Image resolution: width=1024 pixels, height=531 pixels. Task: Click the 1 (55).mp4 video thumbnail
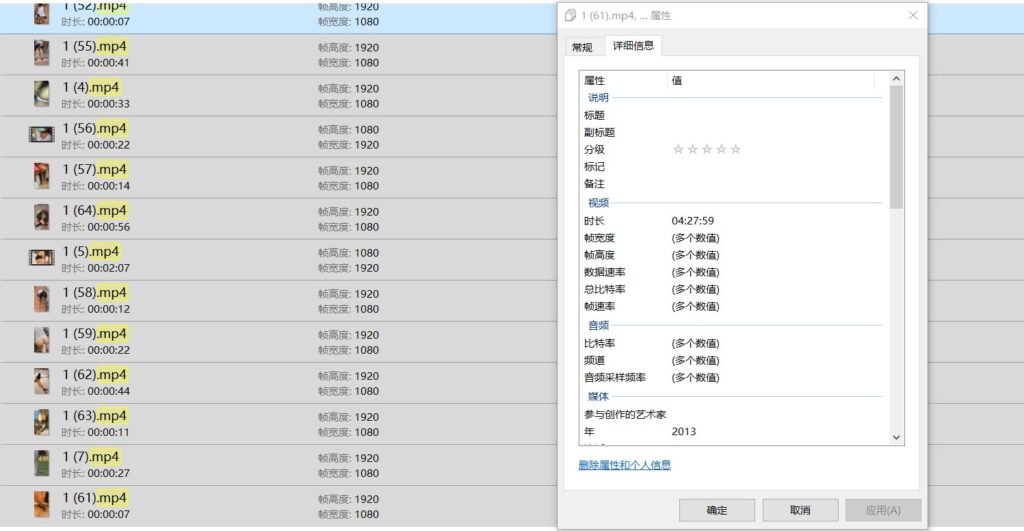click(41, 53)
